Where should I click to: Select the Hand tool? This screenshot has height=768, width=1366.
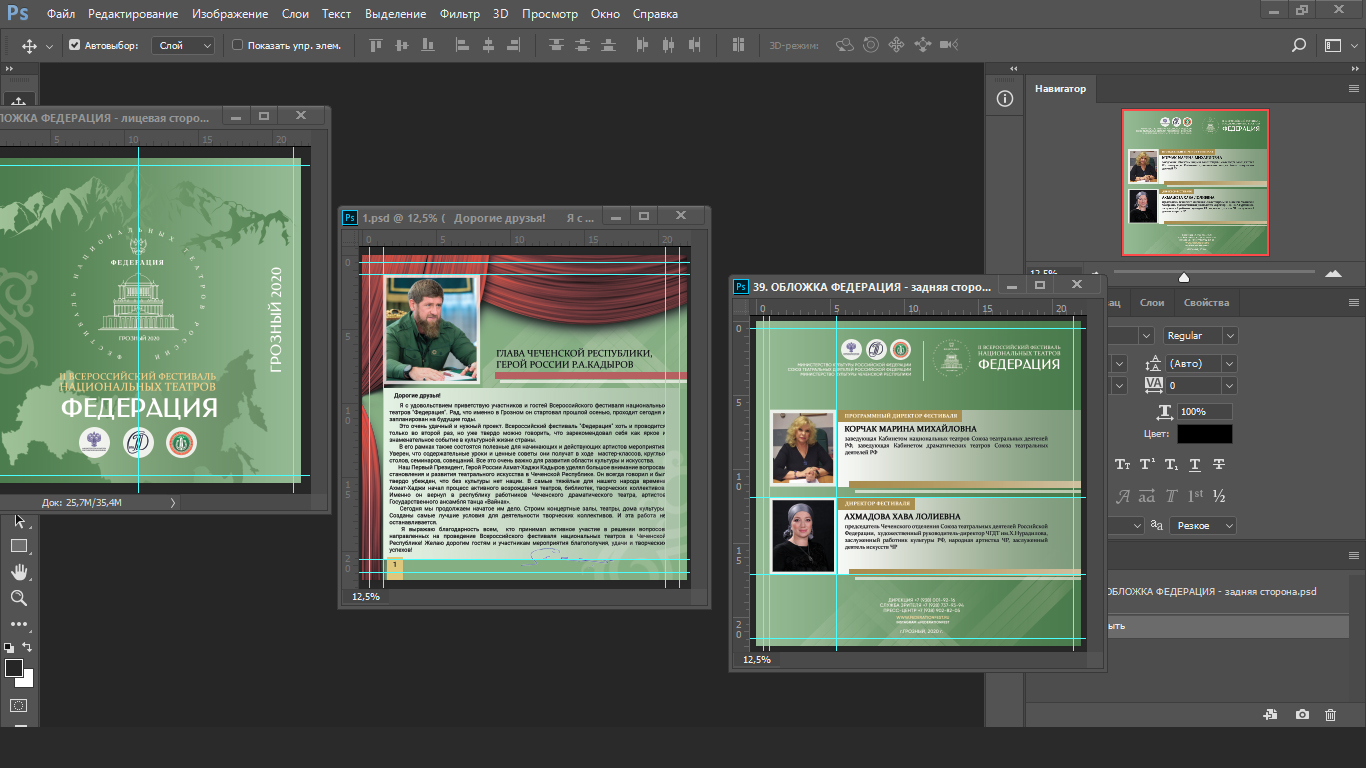point(18,572)
